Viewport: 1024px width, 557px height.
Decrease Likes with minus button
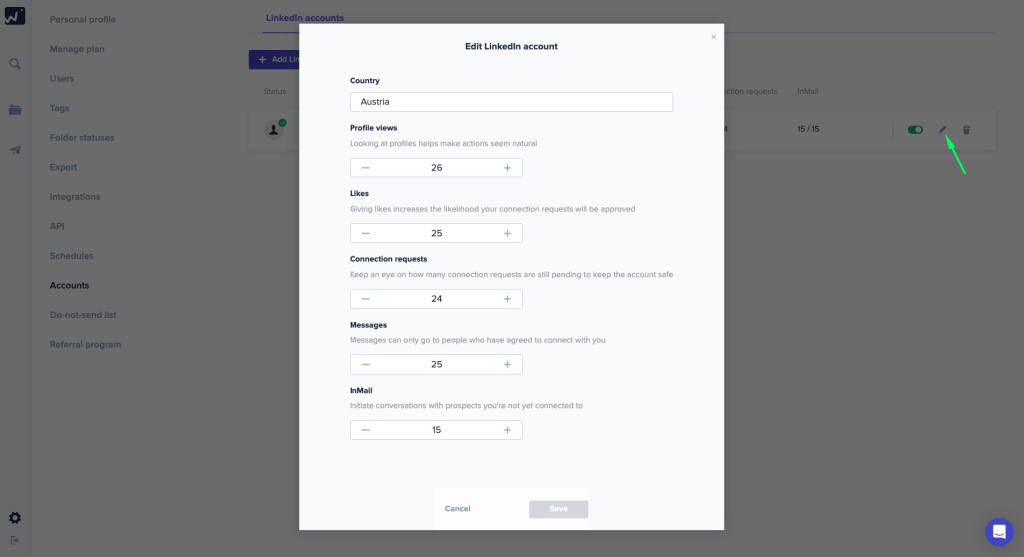point(366,233)
